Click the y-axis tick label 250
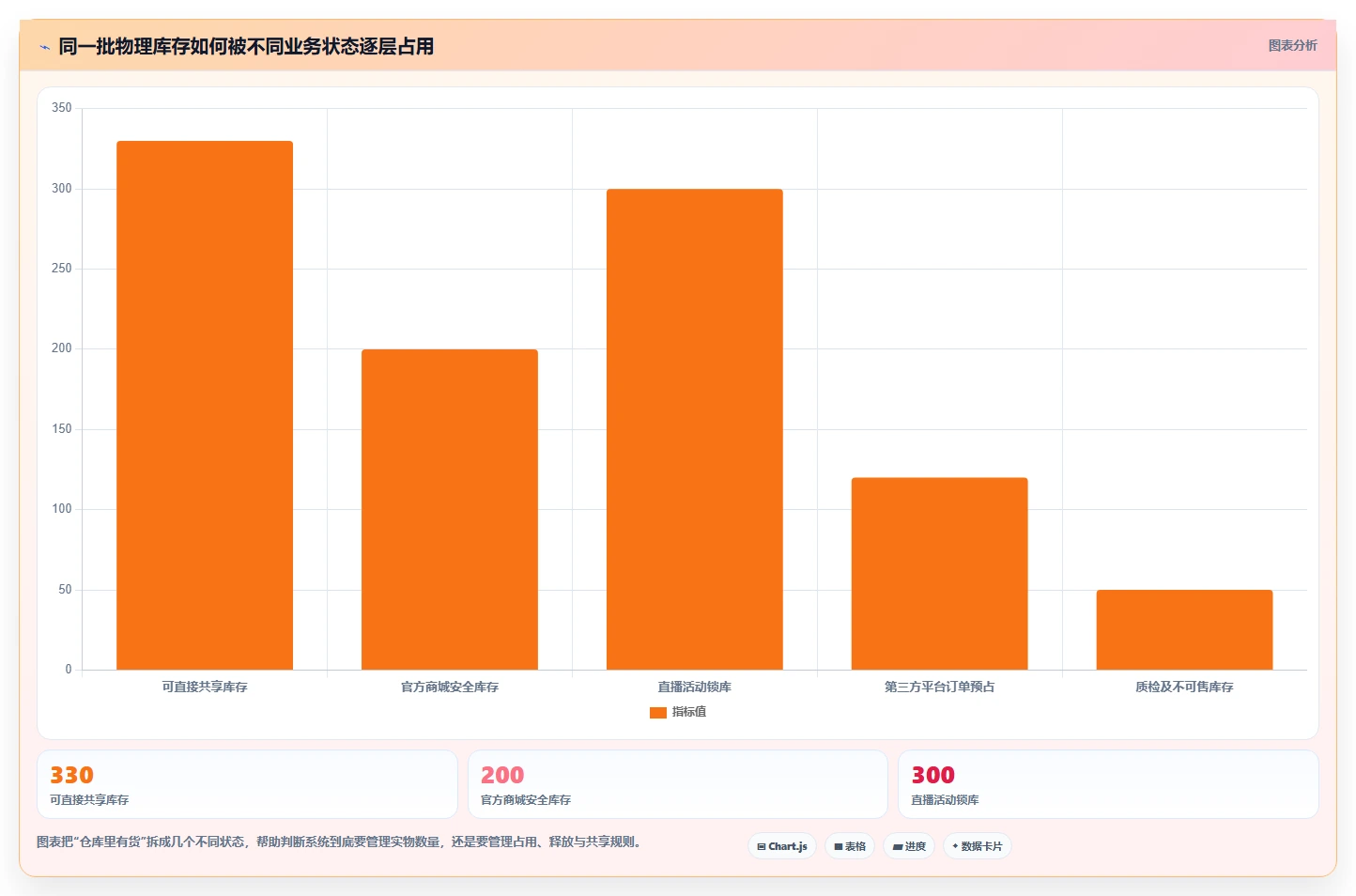Image resolution: width=1356 pixels, height=896 pixels. point(62,269)
